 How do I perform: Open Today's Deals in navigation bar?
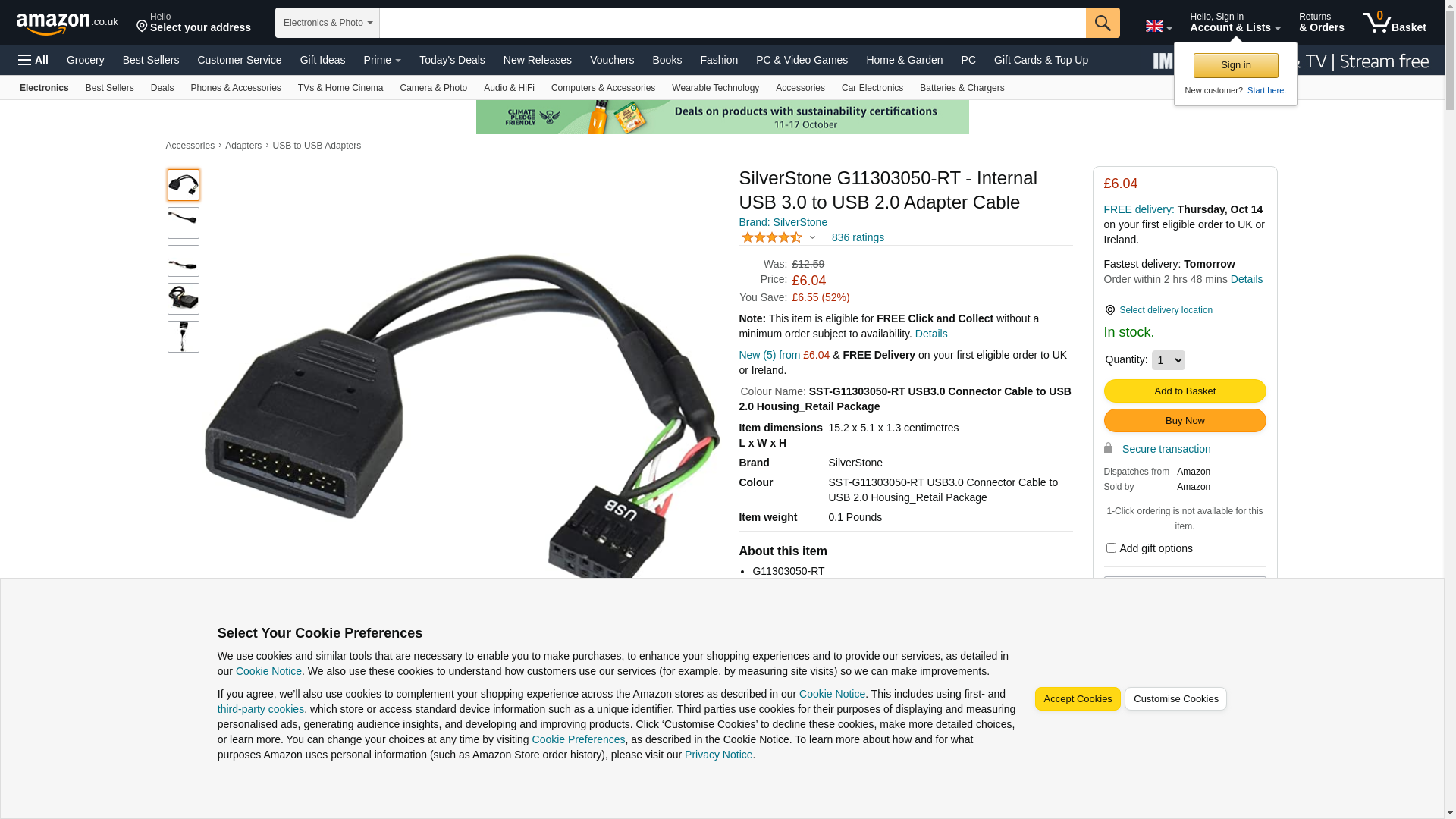[452, 60]
